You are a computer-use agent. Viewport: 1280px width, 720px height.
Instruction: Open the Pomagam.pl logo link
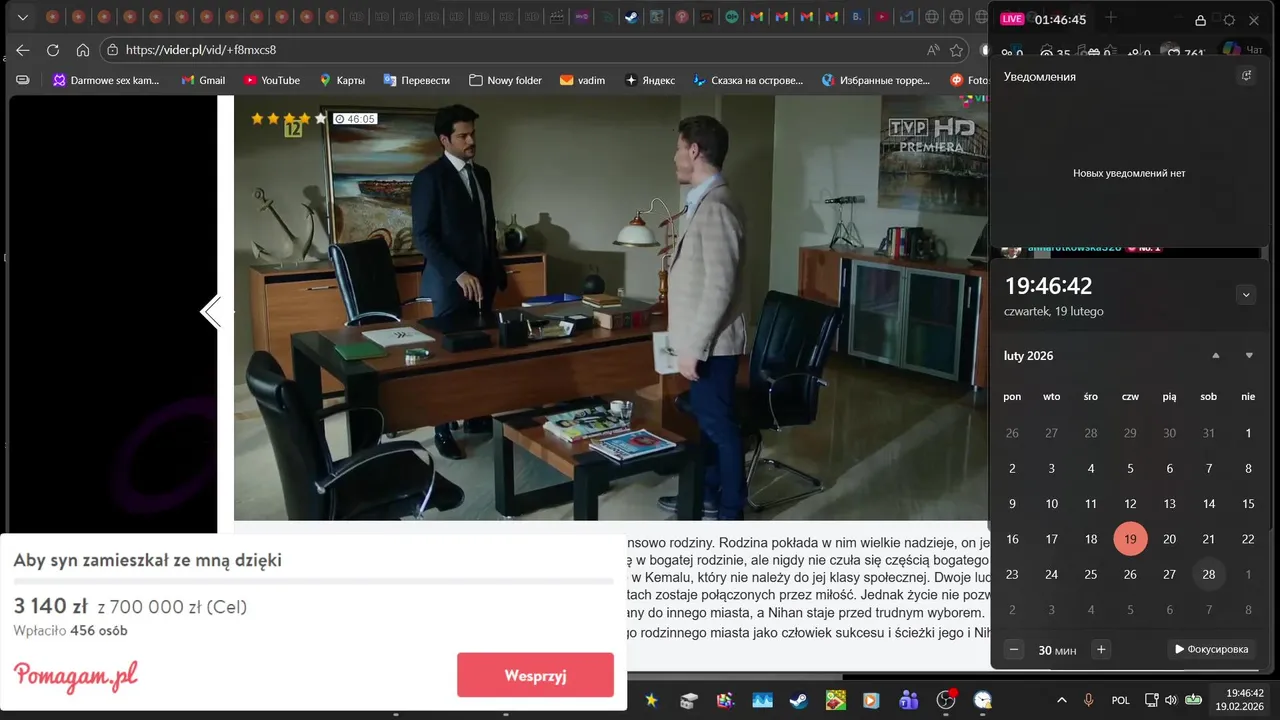[x=76, y=676]
